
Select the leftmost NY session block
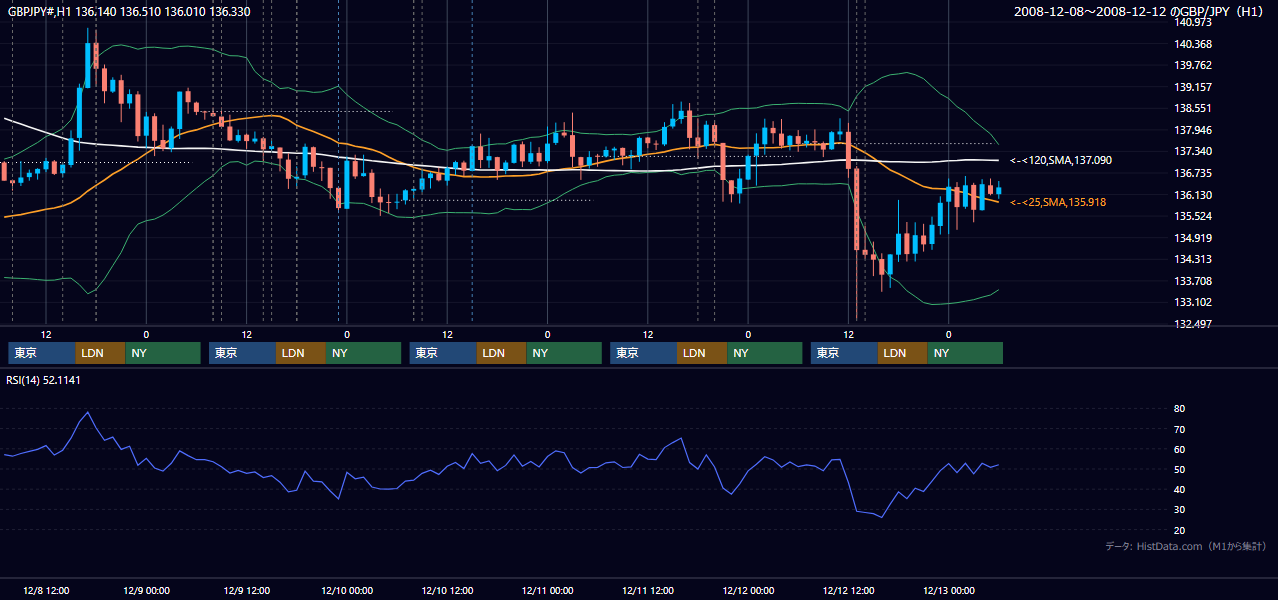(163, 353)
